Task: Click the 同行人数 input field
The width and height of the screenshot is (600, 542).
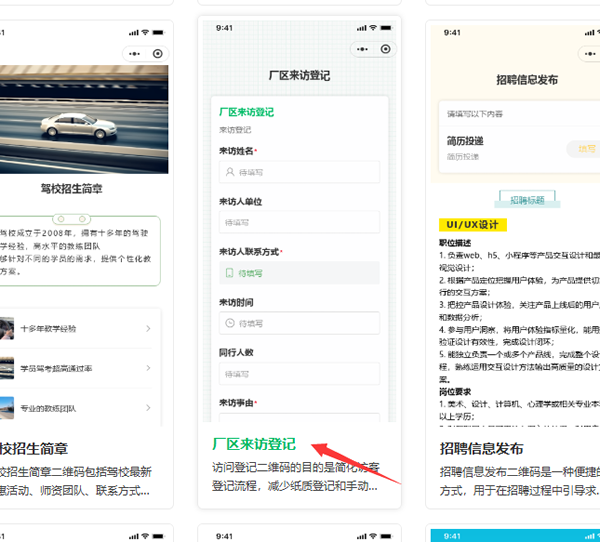Action: [299, 374]
